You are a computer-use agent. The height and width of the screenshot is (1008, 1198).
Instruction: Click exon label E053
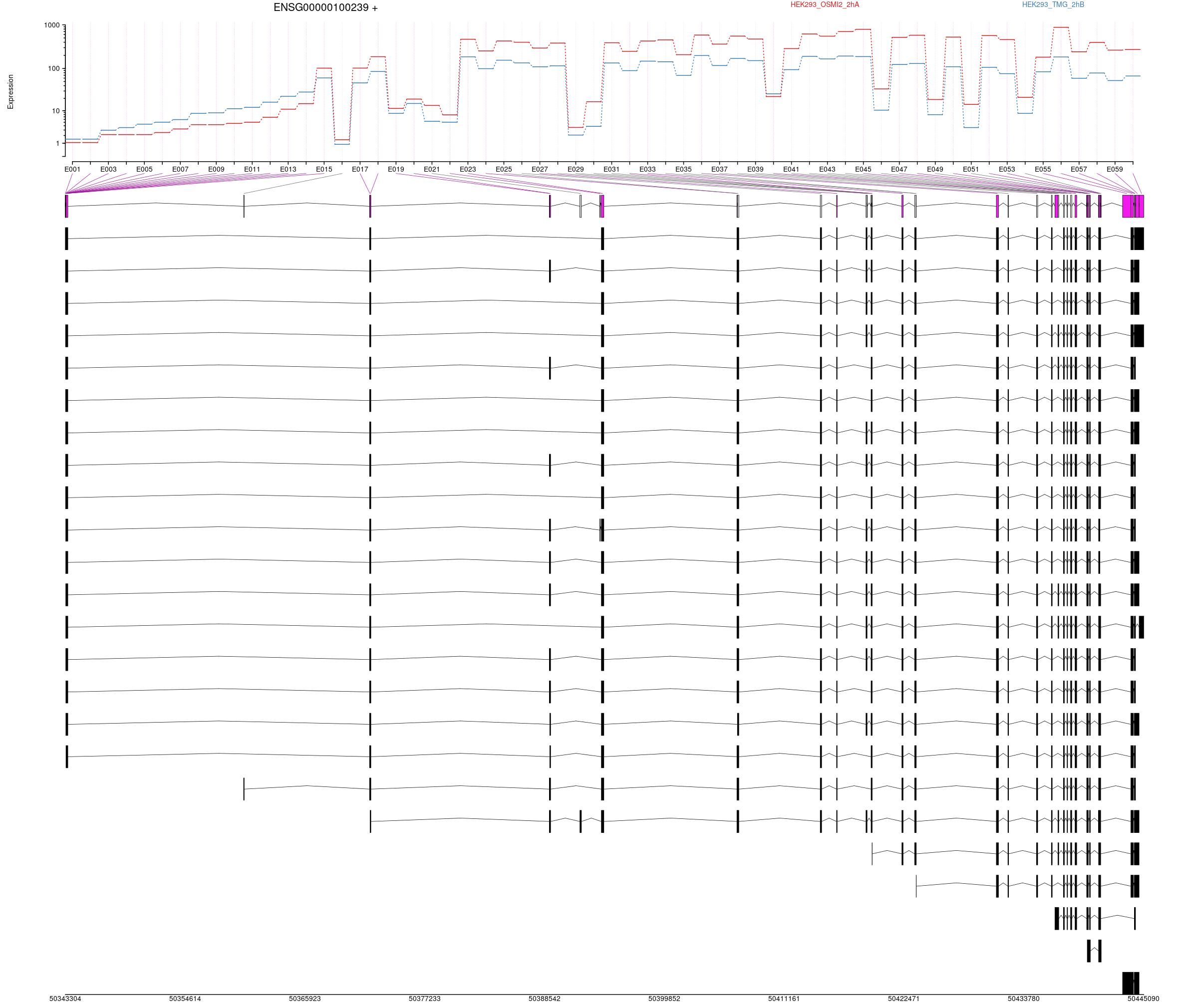(x=1007, y=169)
